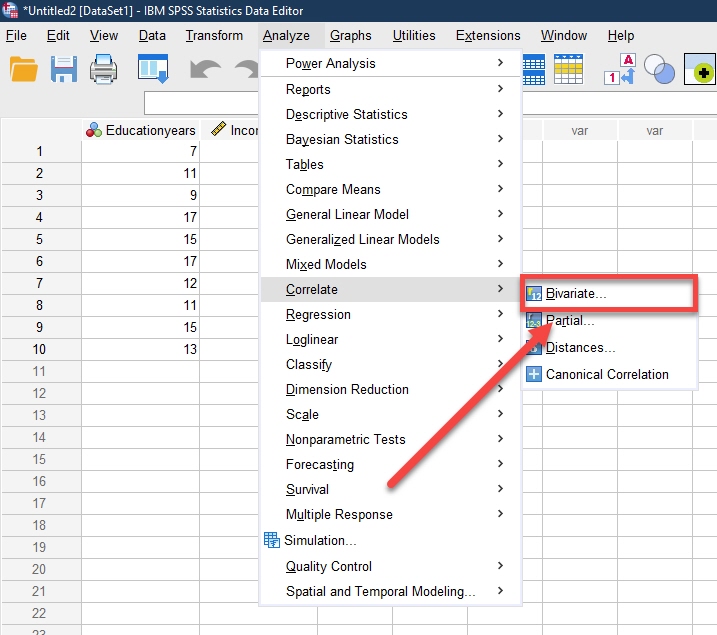The height and width of the screenshot is (635, 717).
Task: Open the Data menu
Action: coord(152,35)
